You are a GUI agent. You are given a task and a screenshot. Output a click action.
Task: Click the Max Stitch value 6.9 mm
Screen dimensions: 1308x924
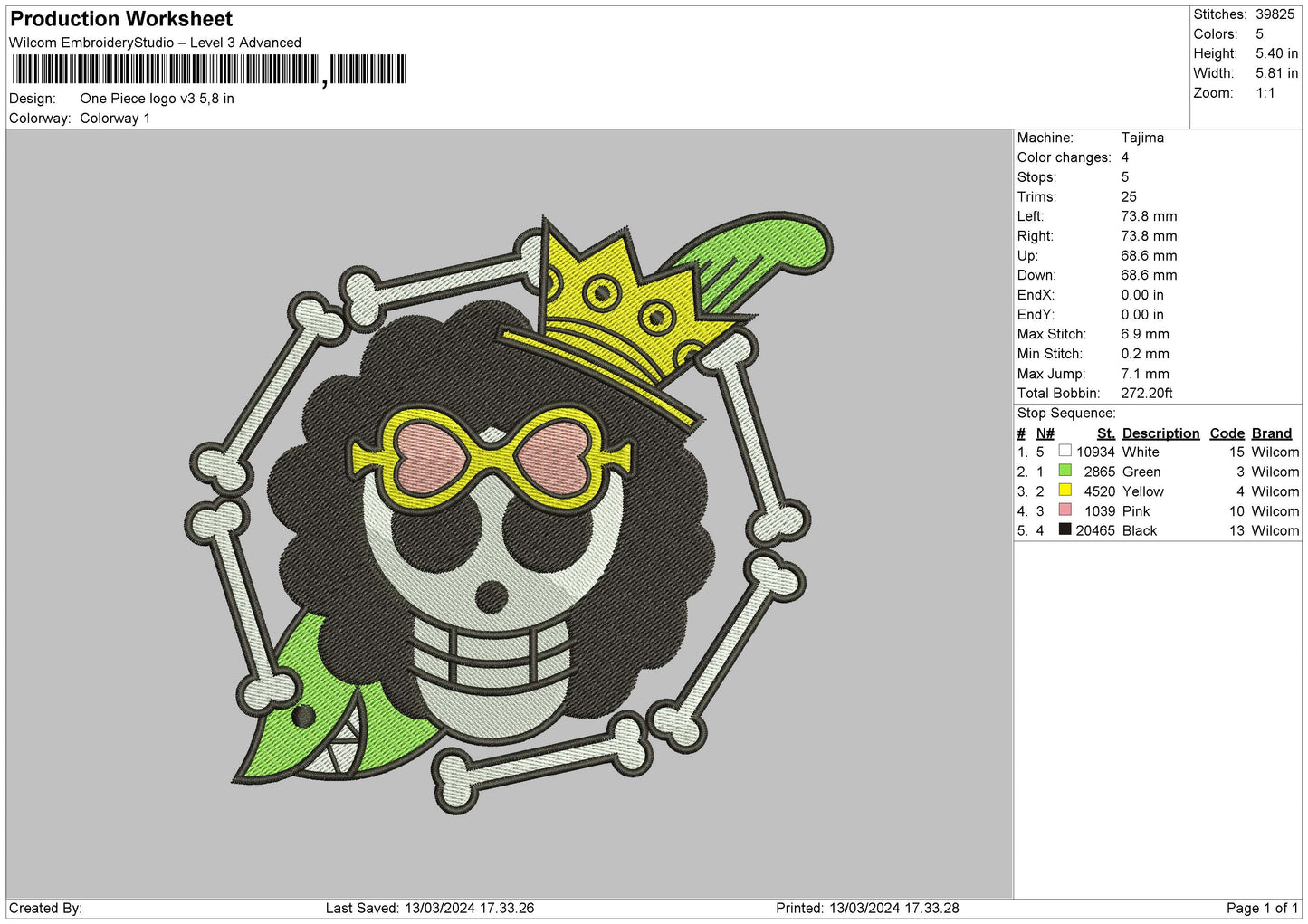tap(1145, 334)
